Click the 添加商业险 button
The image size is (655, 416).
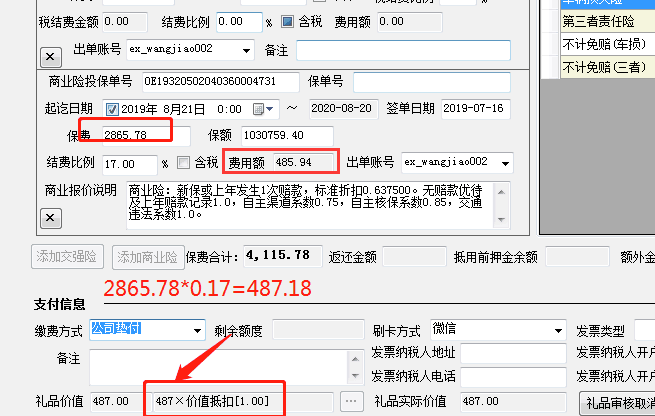(148, 257)
